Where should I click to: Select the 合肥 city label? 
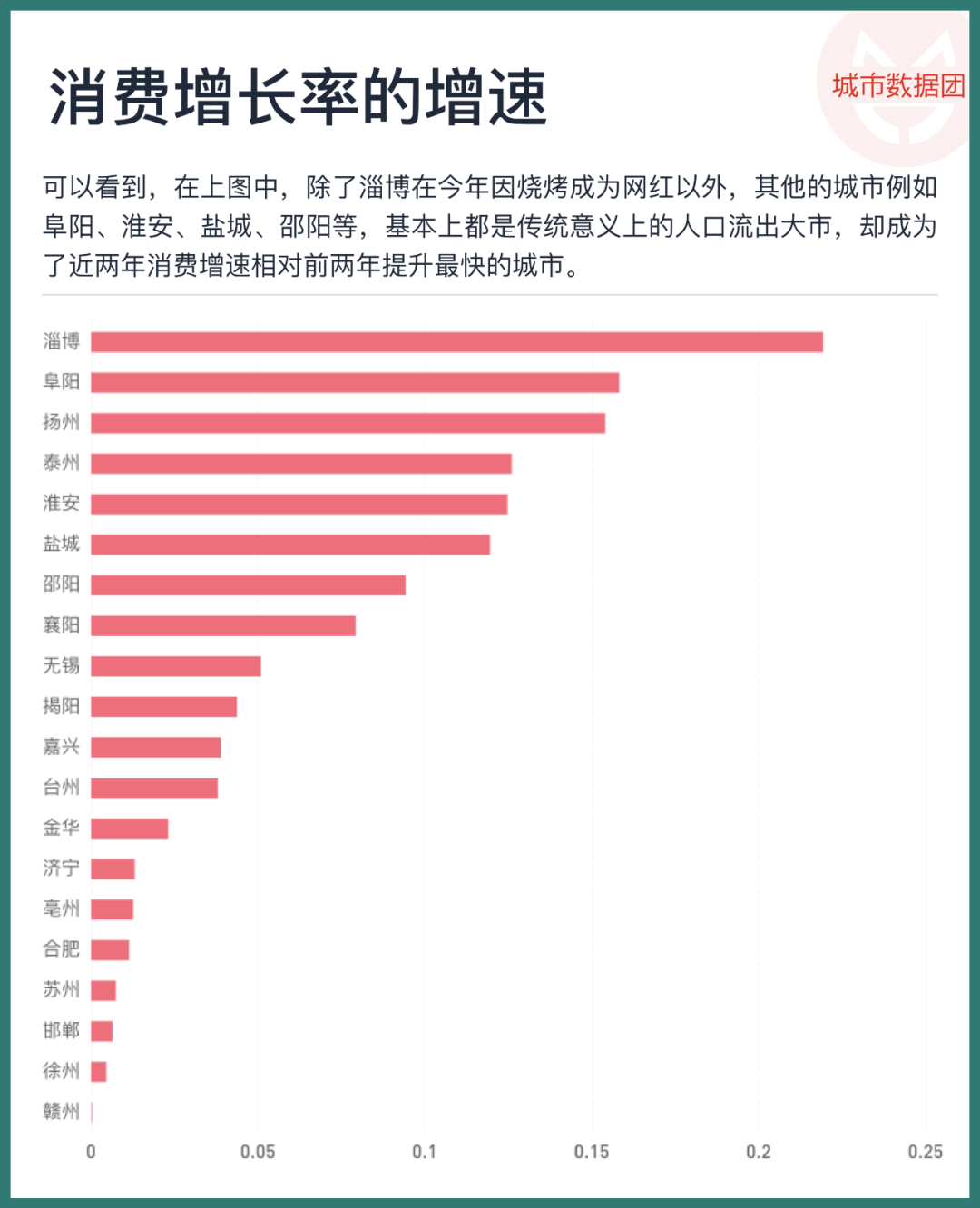(61, 949)
